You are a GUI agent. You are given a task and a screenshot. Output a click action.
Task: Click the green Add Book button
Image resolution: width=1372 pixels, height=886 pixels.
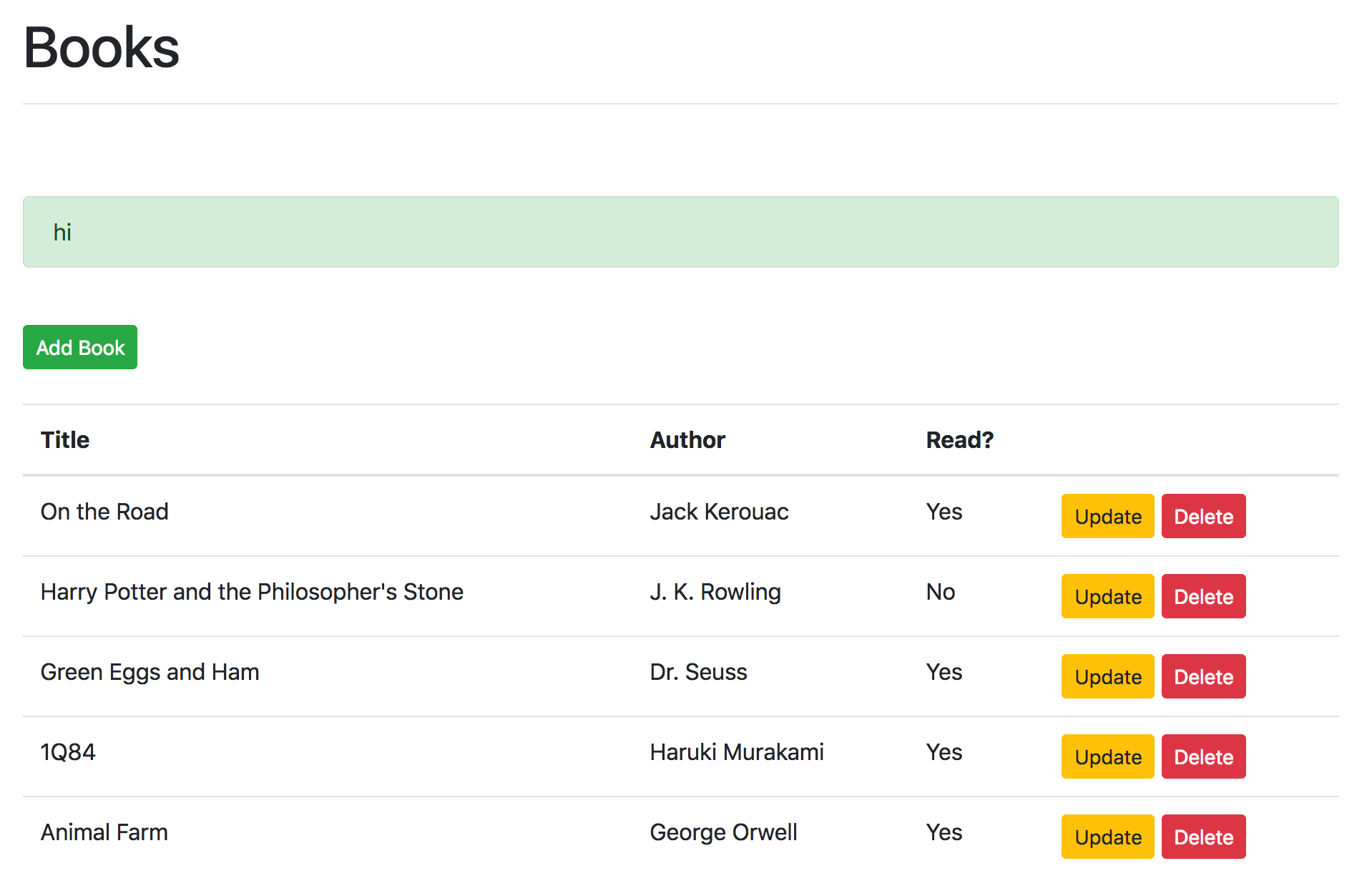[80, 347]
